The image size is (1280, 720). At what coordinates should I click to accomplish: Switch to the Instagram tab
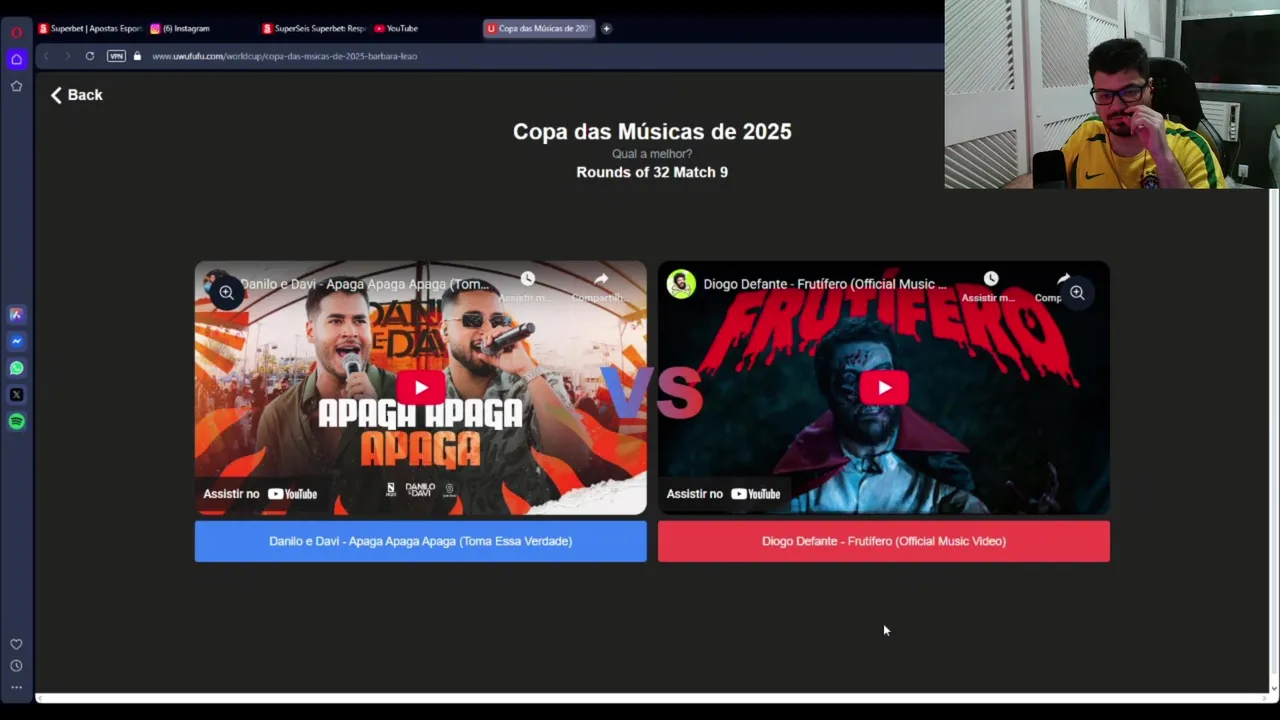click(x=200, y=28)
